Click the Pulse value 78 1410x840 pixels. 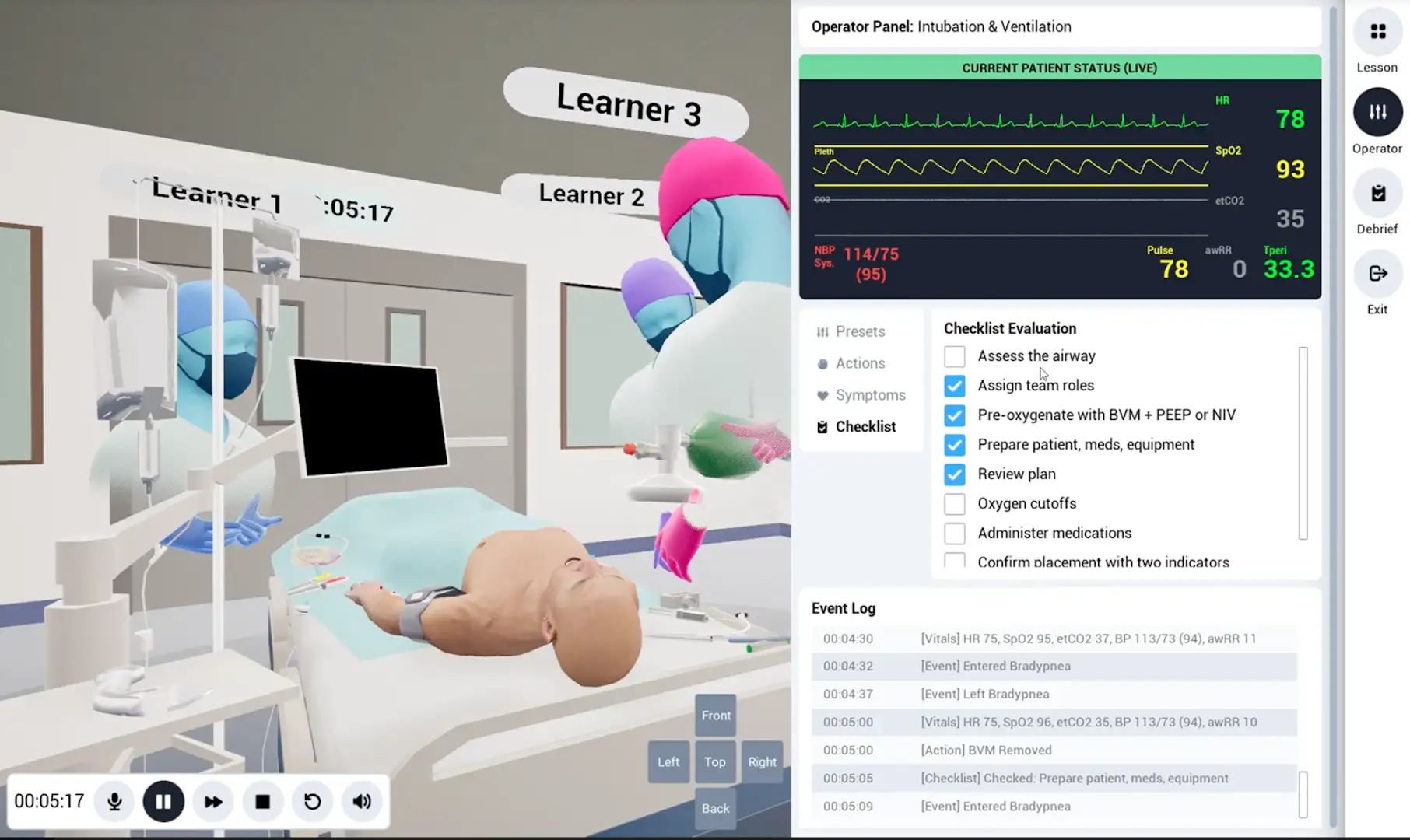[x=1173, y=269]
